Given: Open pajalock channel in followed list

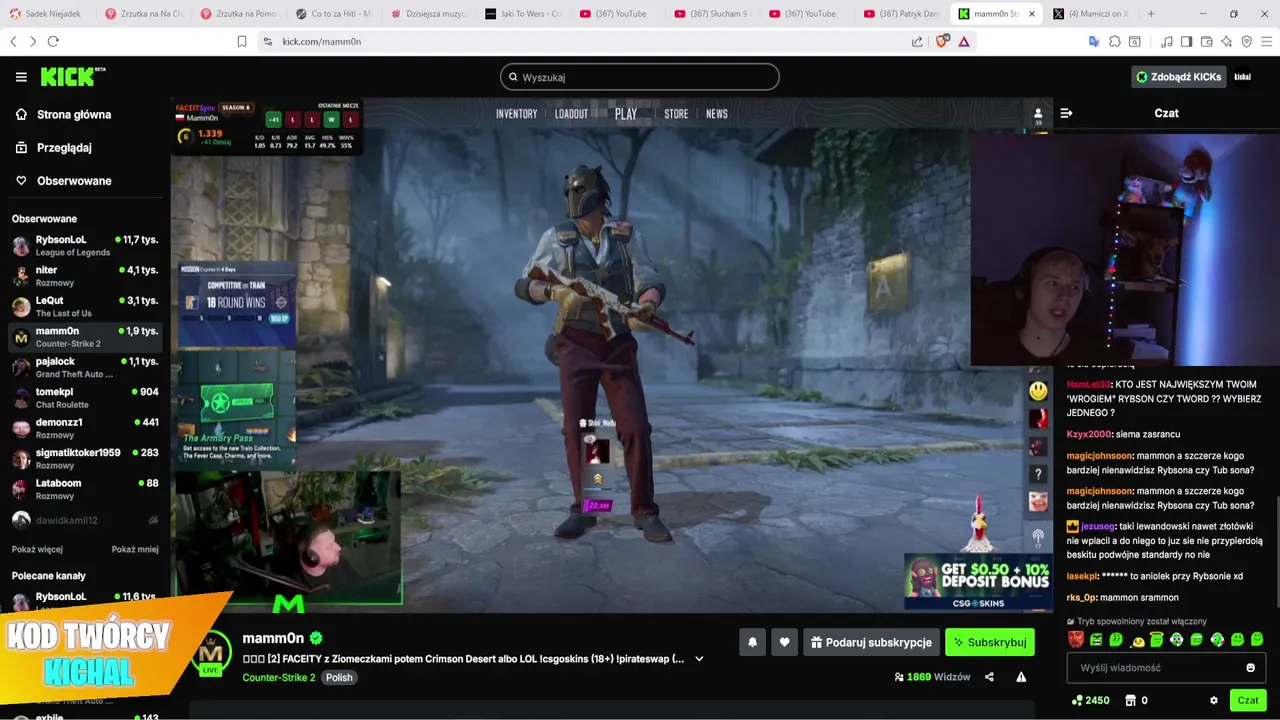Looking at the screenshot, I should [x=85, y=367].
